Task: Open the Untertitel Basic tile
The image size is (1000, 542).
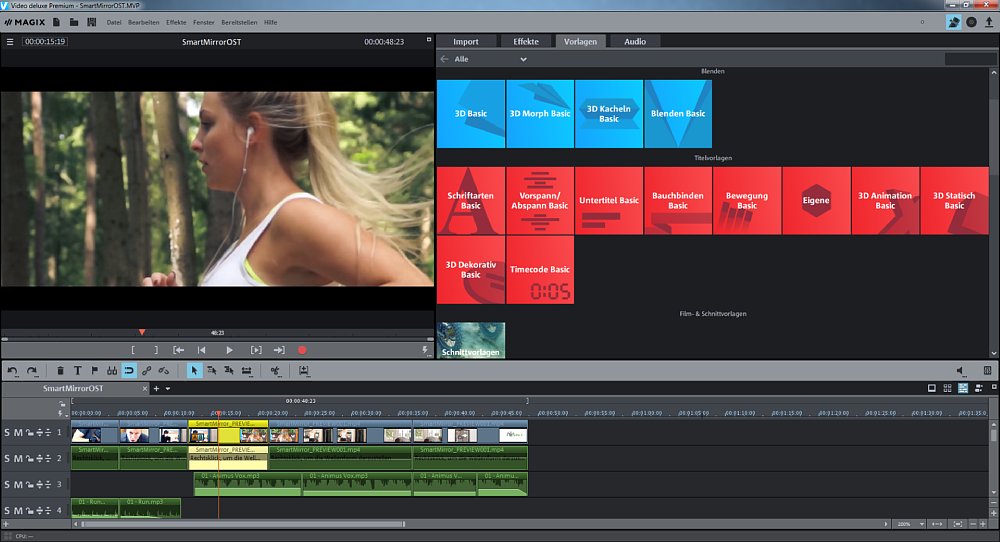Action: 608,200
